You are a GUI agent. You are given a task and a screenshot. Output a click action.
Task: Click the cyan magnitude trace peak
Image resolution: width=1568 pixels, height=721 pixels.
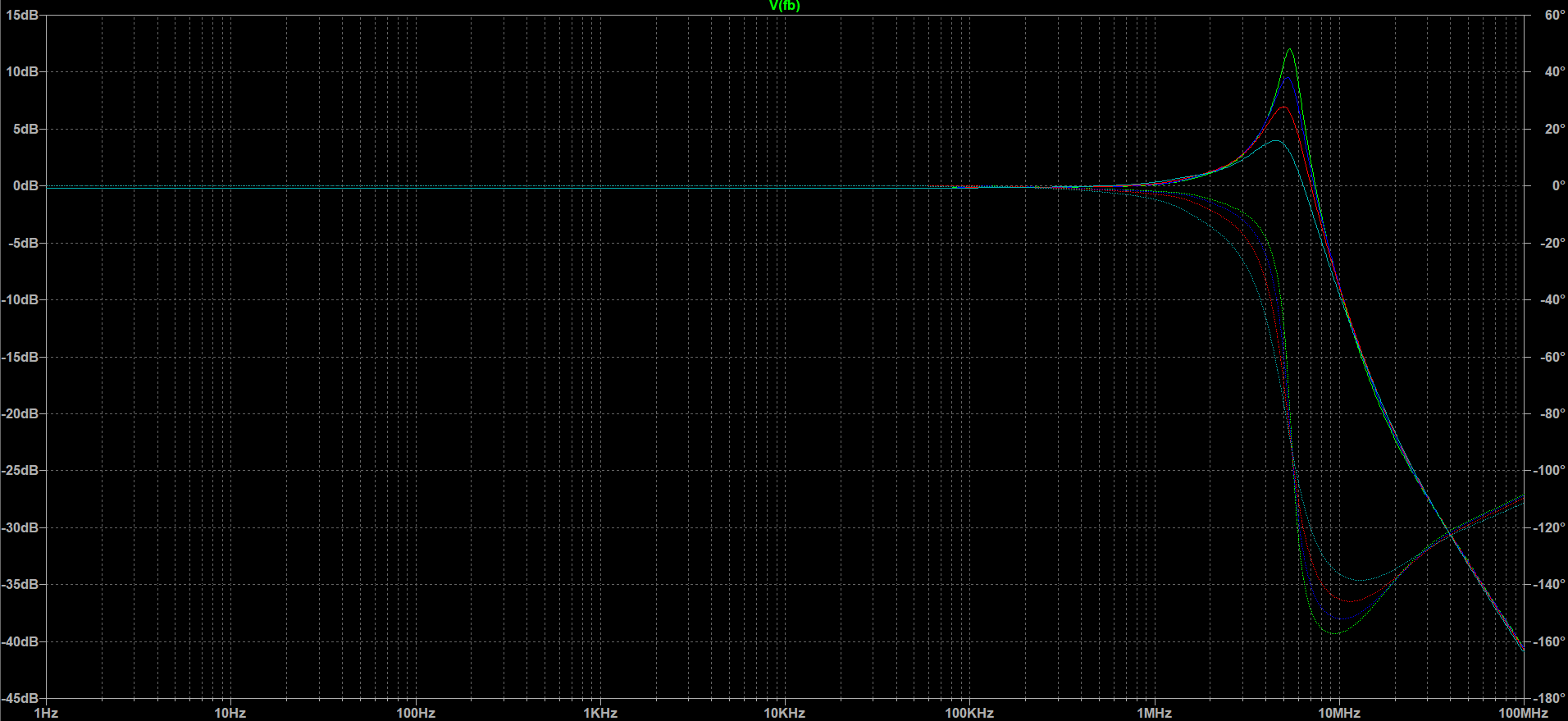tap(1276, 141)
